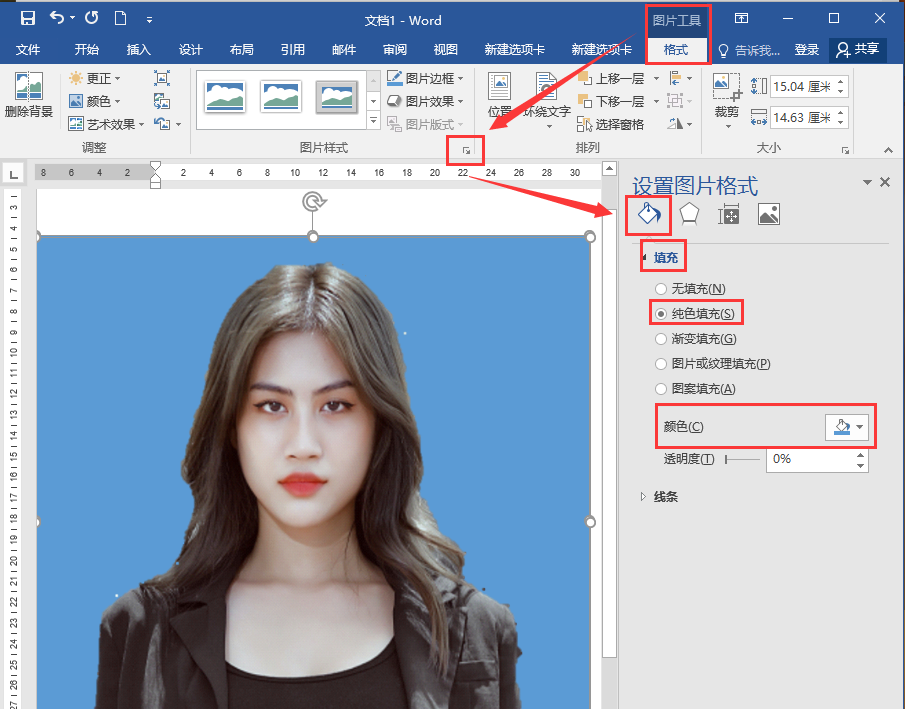This screenshot has width=905, height=709.
Task: Switch to the Layout (布局) tab
Action: [241, 50]
